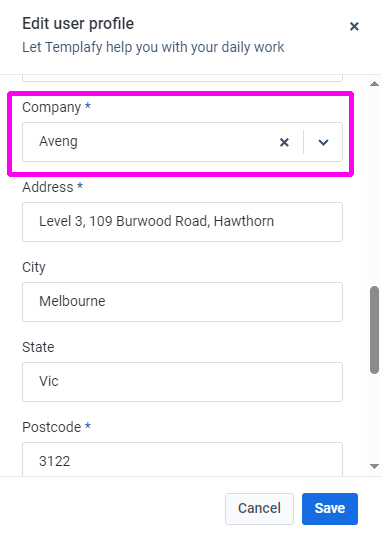This screenshot has width=381, height=539.
Task: Click the scrollbar down arrow
Action: (374, 466)
